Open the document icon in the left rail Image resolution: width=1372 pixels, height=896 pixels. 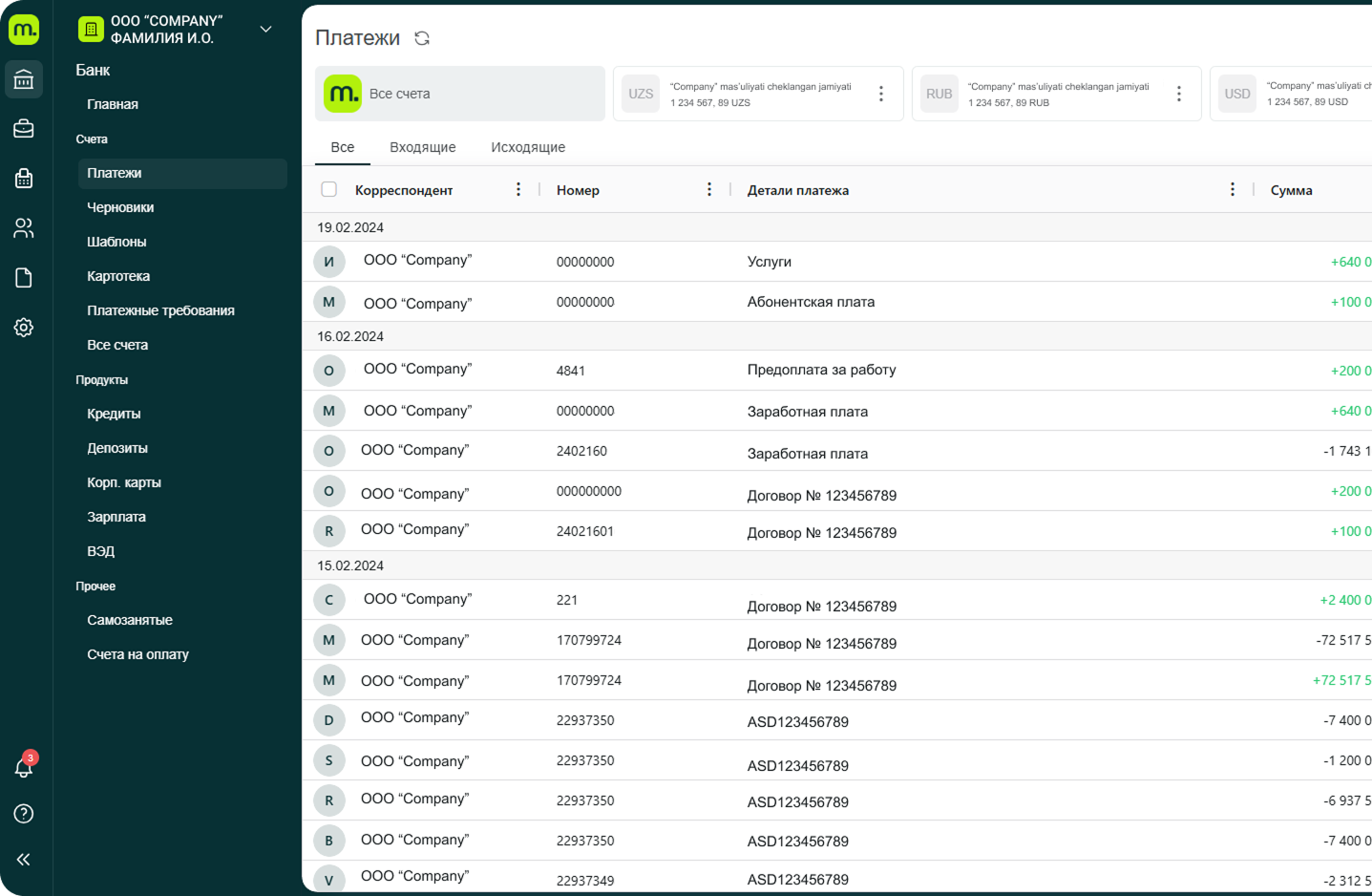24,278
